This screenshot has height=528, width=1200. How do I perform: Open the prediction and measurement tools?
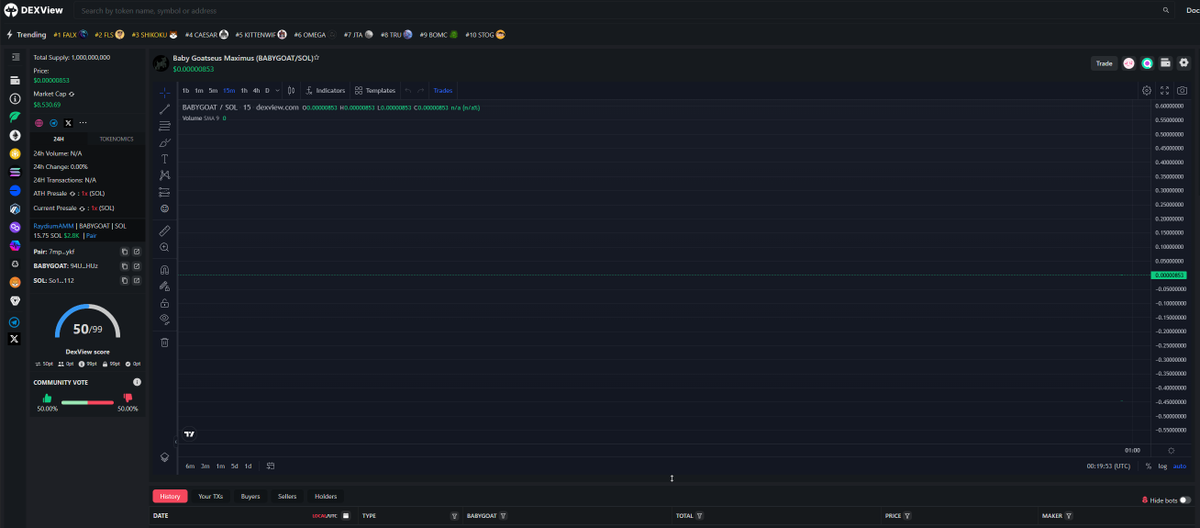coord(165,192)
